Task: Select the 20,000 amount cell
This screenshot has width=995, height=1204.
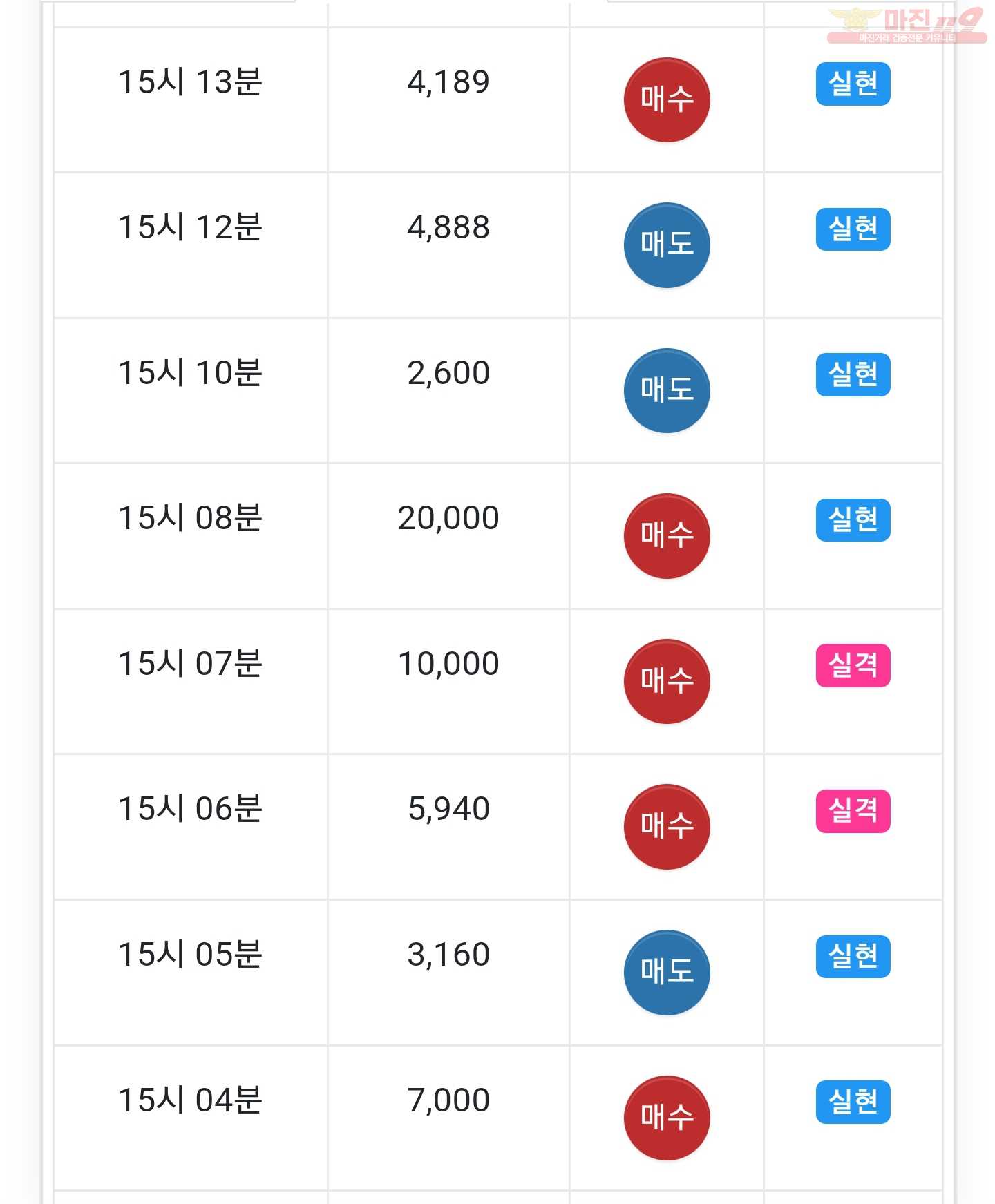Action: 448,536
